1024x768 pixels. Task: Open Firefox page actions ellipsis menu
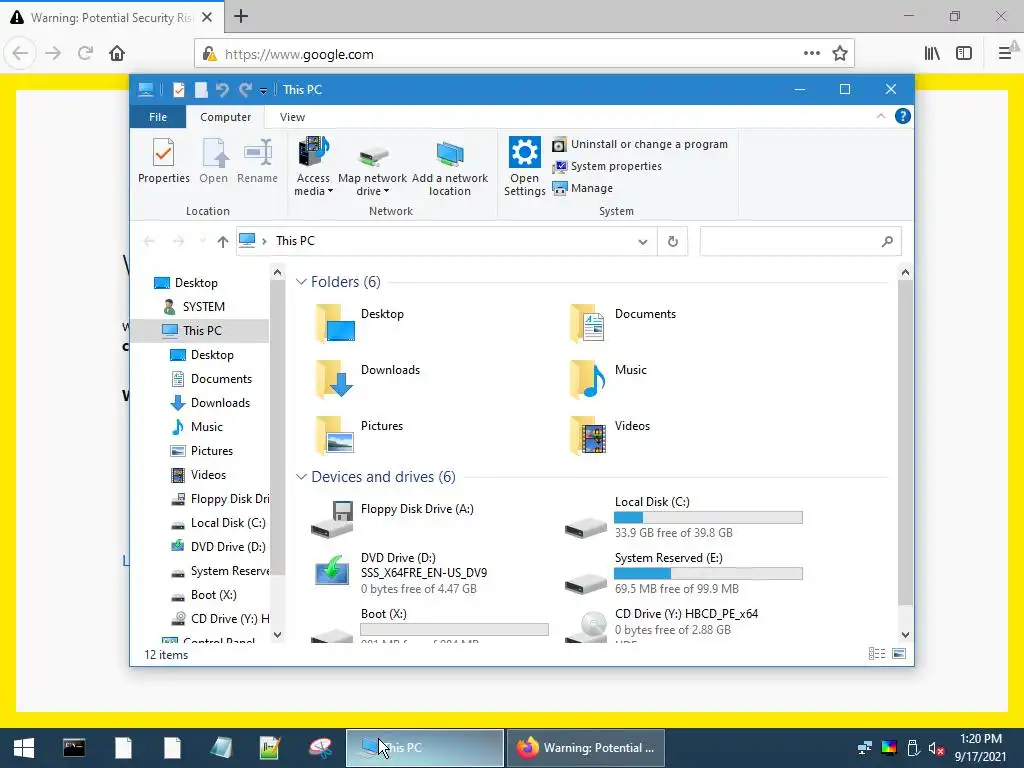812,54
